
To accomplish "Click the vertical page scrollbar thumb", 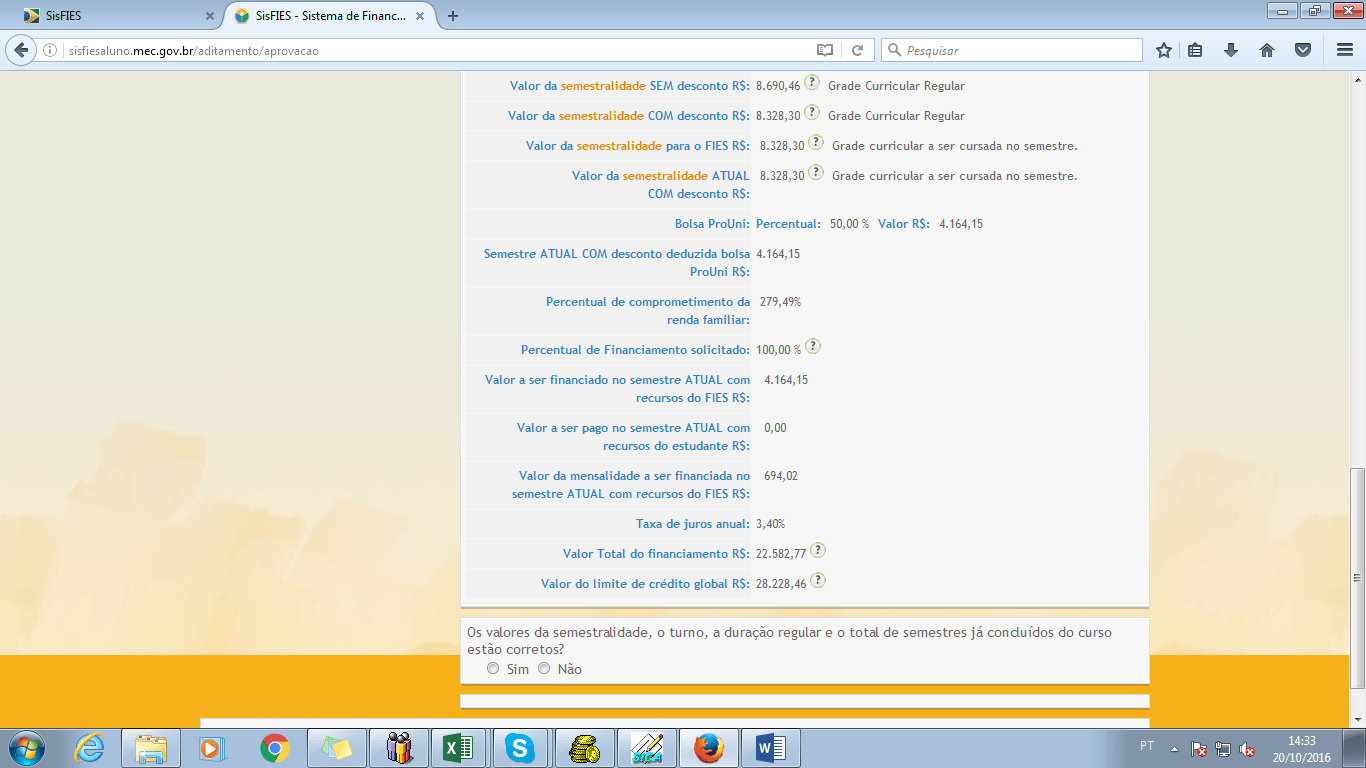I will coord(1357,578).
